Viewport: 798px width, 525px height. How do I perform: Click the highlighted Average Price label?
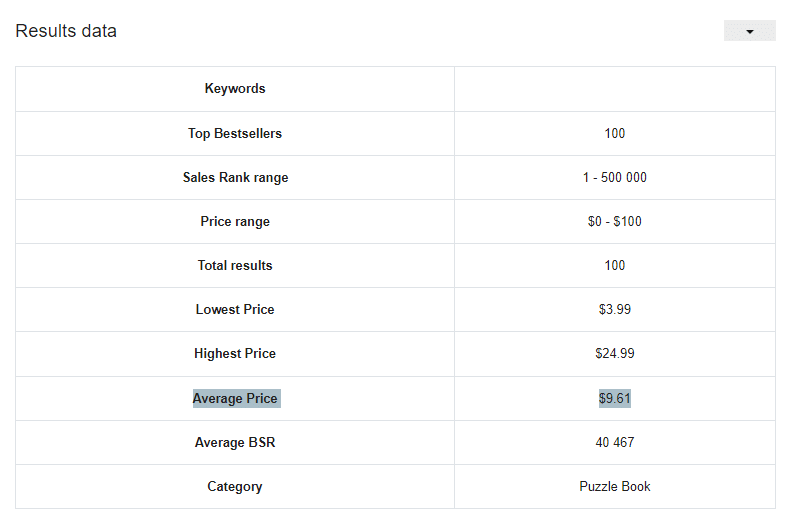coord(235,398)
